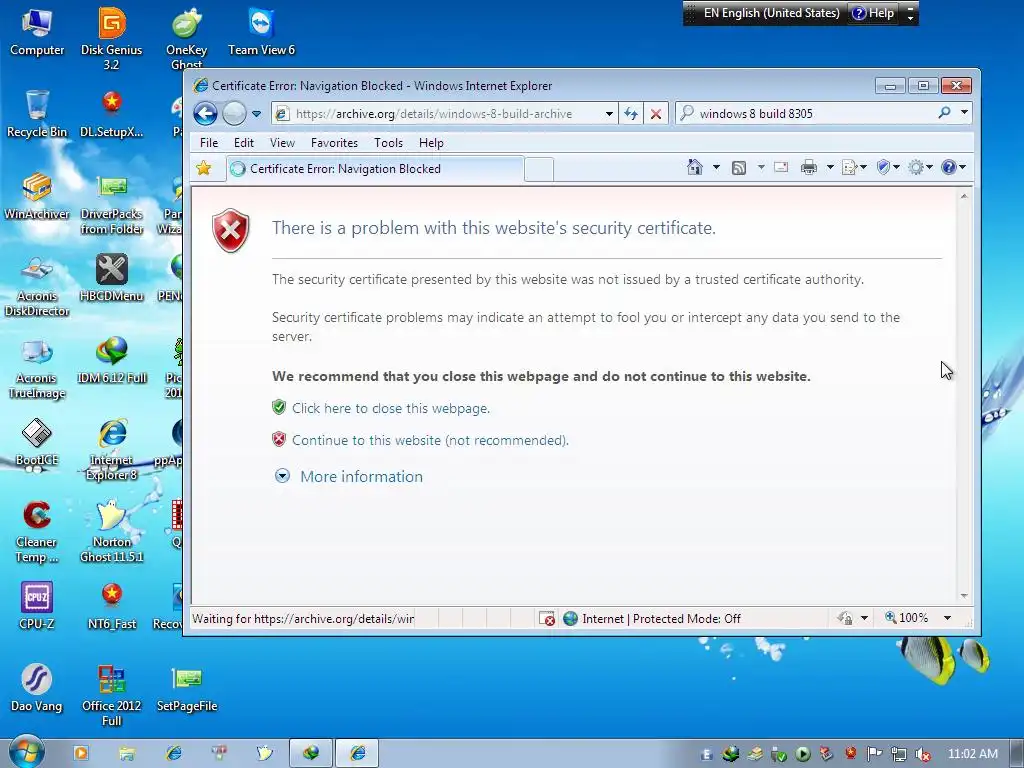Click the taskbar clock showing 11:02 AM
The height and width of the screenshot is (768, 1024).
pos(972,754)
